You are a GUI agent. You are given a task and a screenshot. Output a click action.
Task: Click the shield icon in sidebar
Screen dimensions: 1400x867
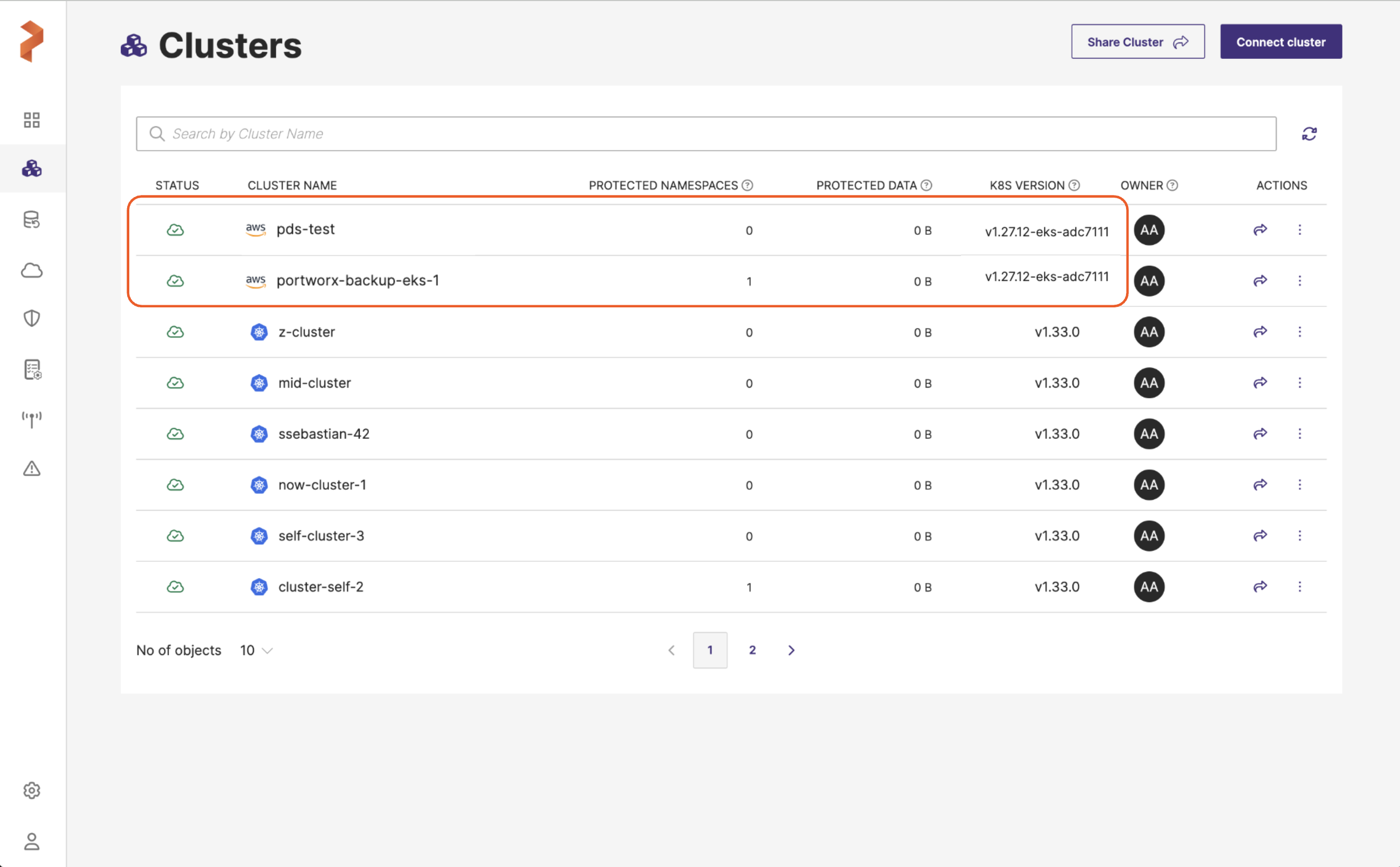pyautogui.click(x=32, y=319)
